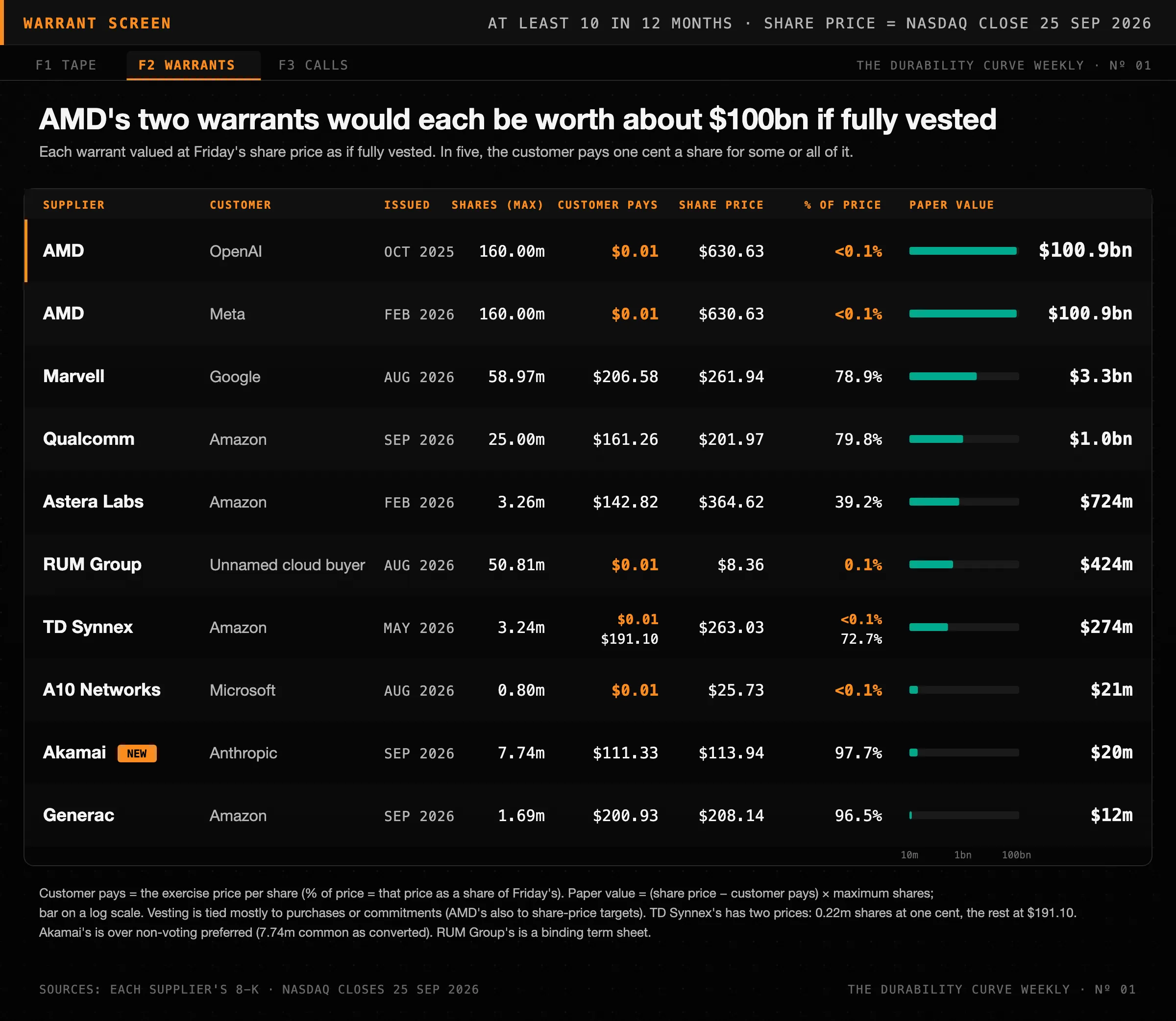Click the Unnamed cloud buyer cell
Viewport: 1176px width, 1021px height.
pos(287,564)
